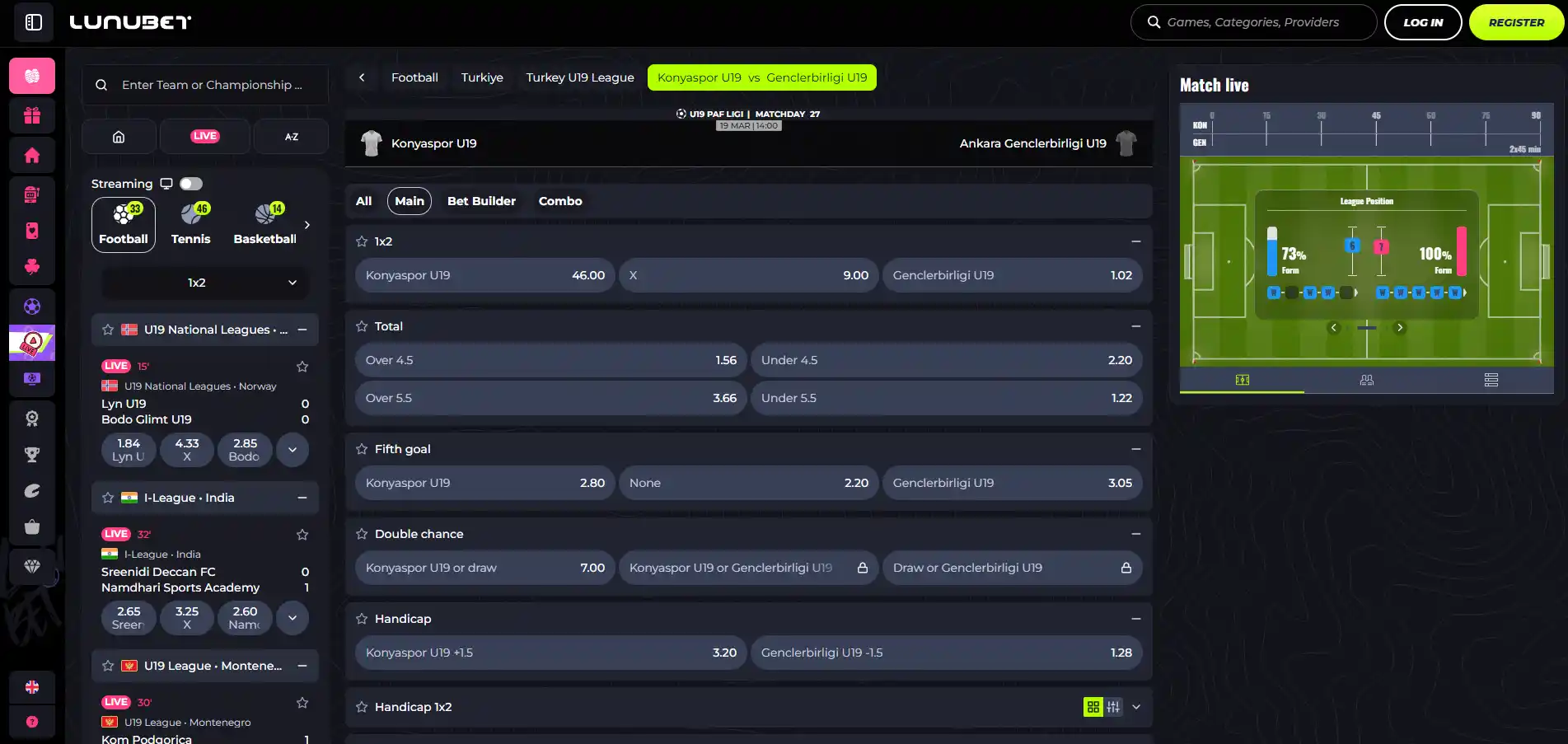The height and width of the screenshot is (744, 1568).
Task: Open the Bet Builder tab
Action: (x=481, y=201)
